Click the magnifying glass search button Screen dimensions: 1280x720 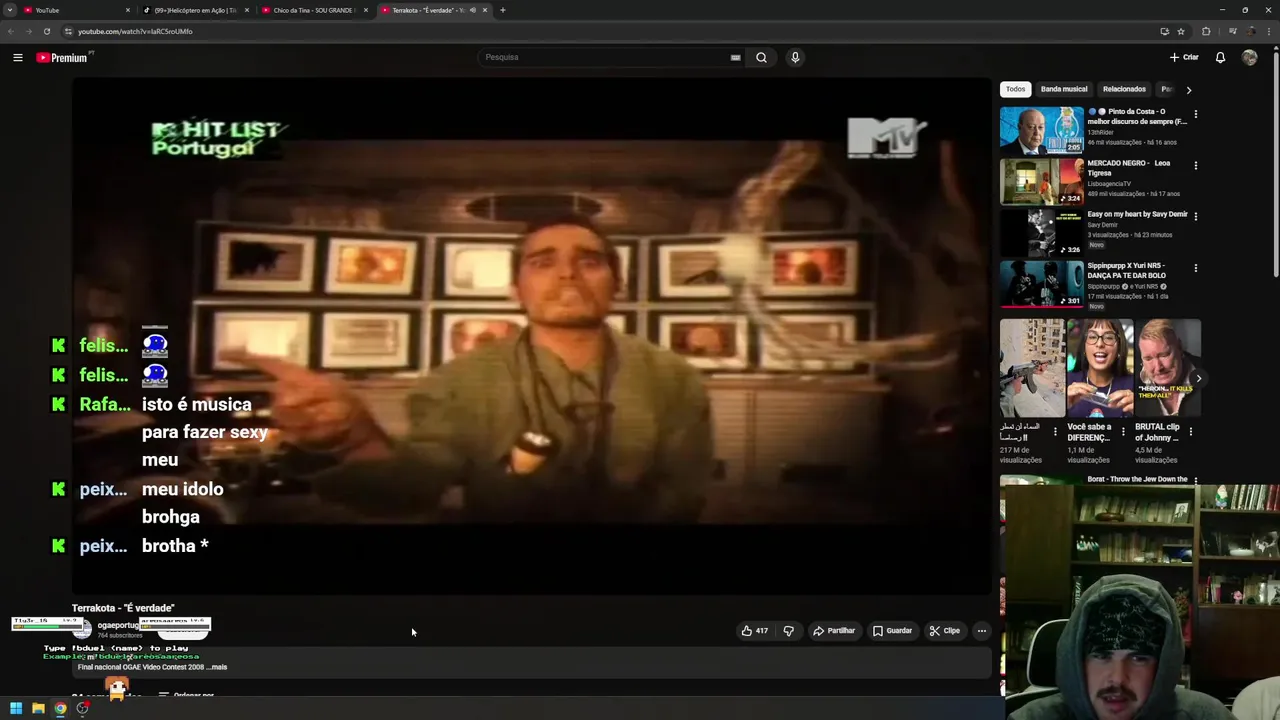click(x=761, y=57)
